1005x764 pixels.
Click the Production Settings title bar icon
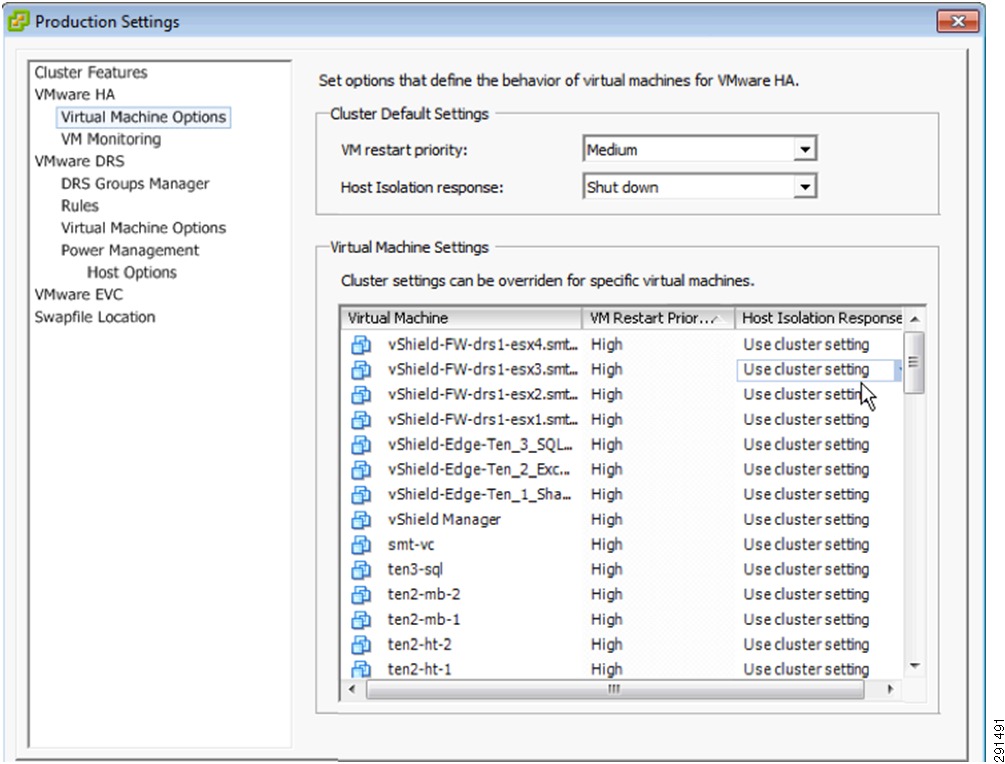(18, 21)
